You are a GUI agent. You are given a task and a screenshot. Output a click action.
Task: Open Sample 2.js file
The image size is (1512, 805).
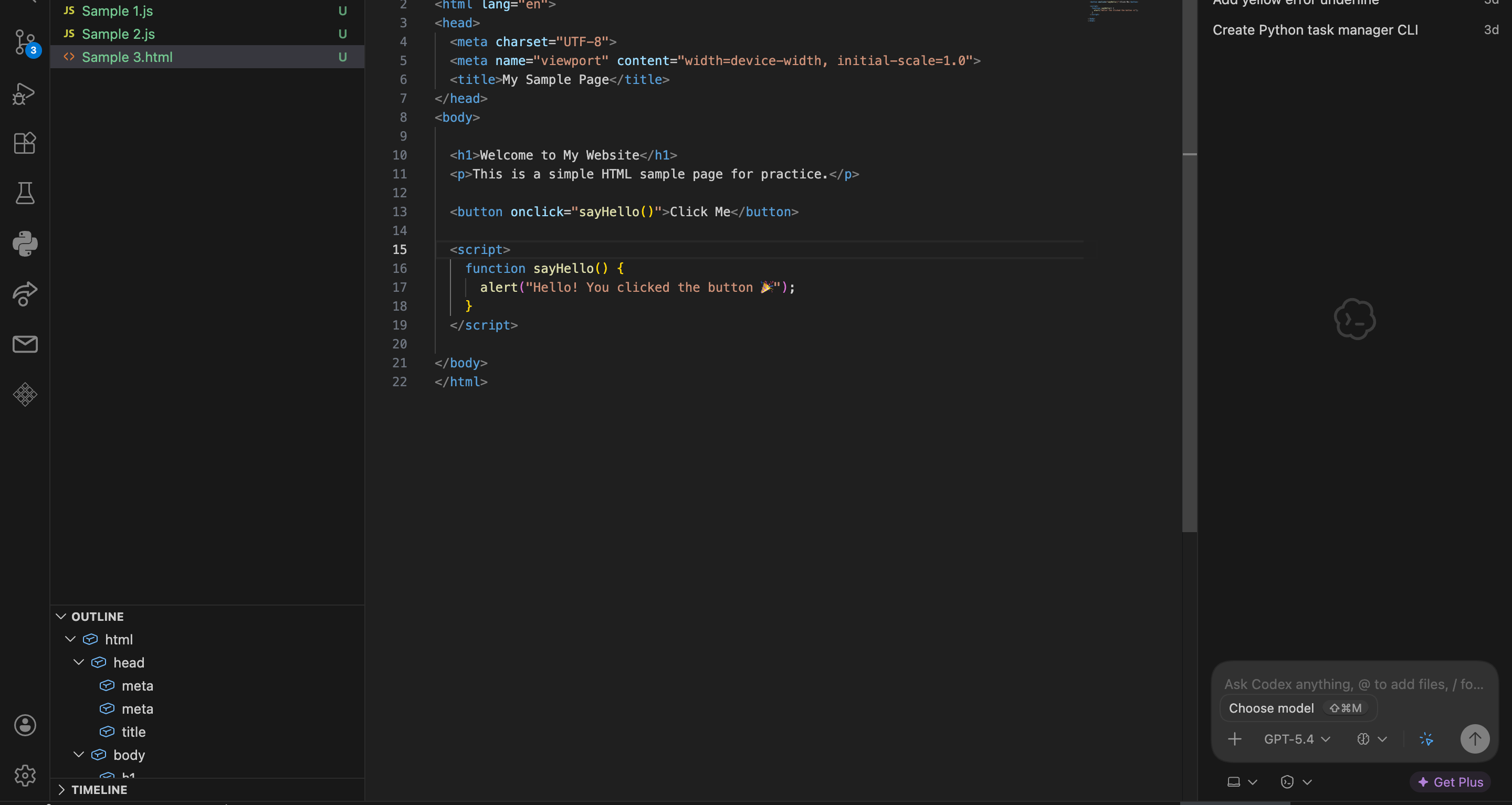click(118, 34)
